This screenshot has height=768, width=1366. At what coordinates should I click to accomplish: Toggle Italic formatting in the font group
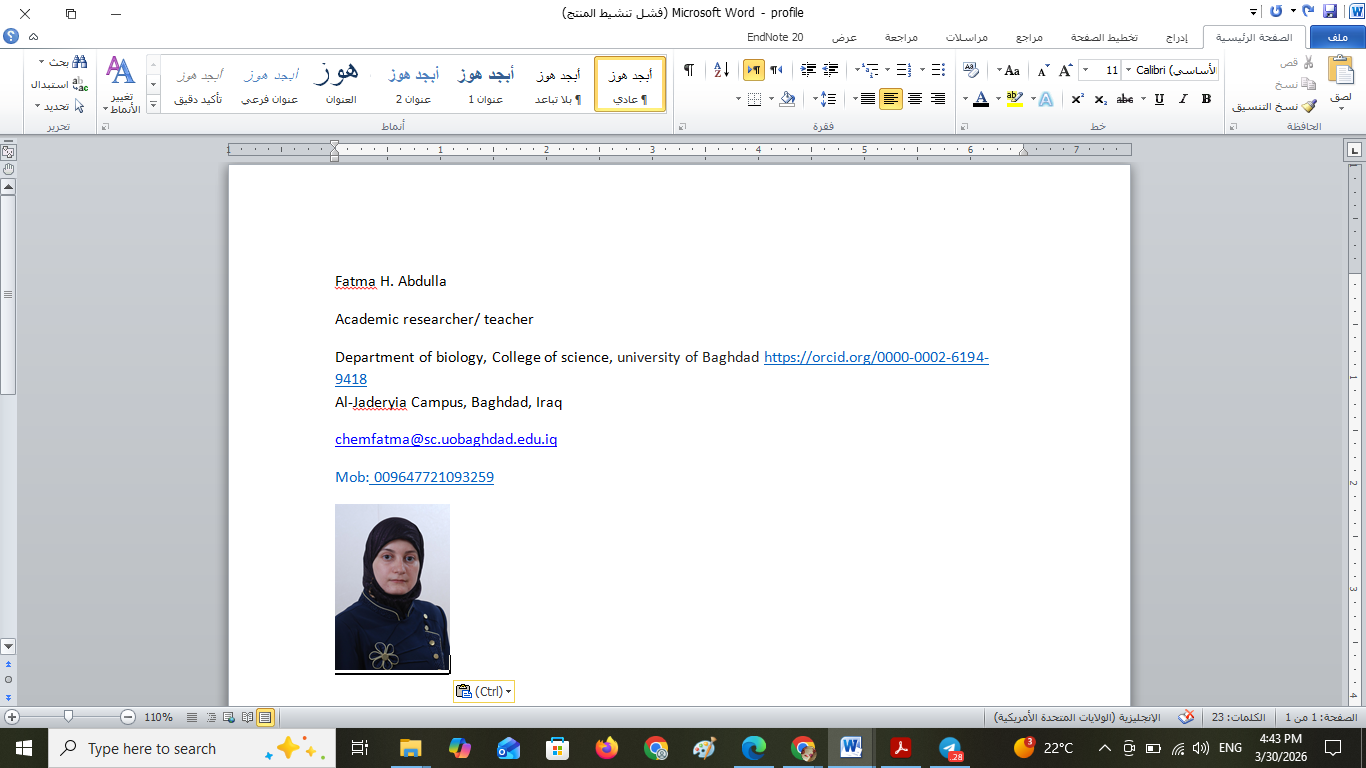pos(1183,99)
